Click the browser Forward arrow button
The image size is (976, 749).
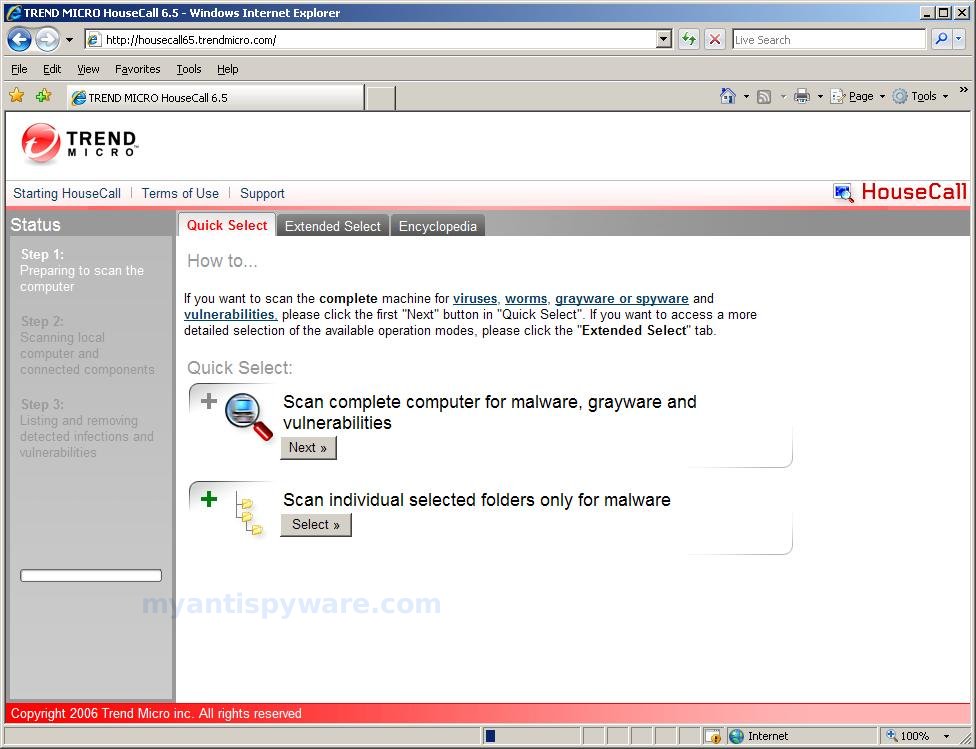pyautogui.click(x=47, y=40)
